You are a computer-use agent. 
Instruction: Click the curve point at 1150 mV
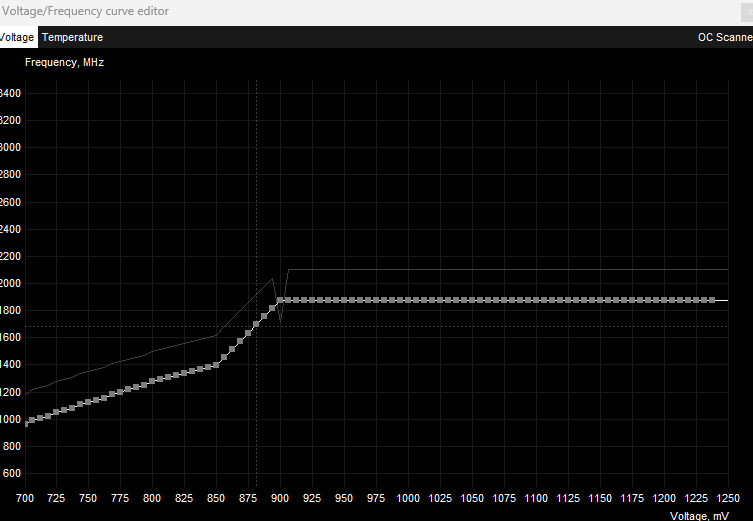[600, 300]
